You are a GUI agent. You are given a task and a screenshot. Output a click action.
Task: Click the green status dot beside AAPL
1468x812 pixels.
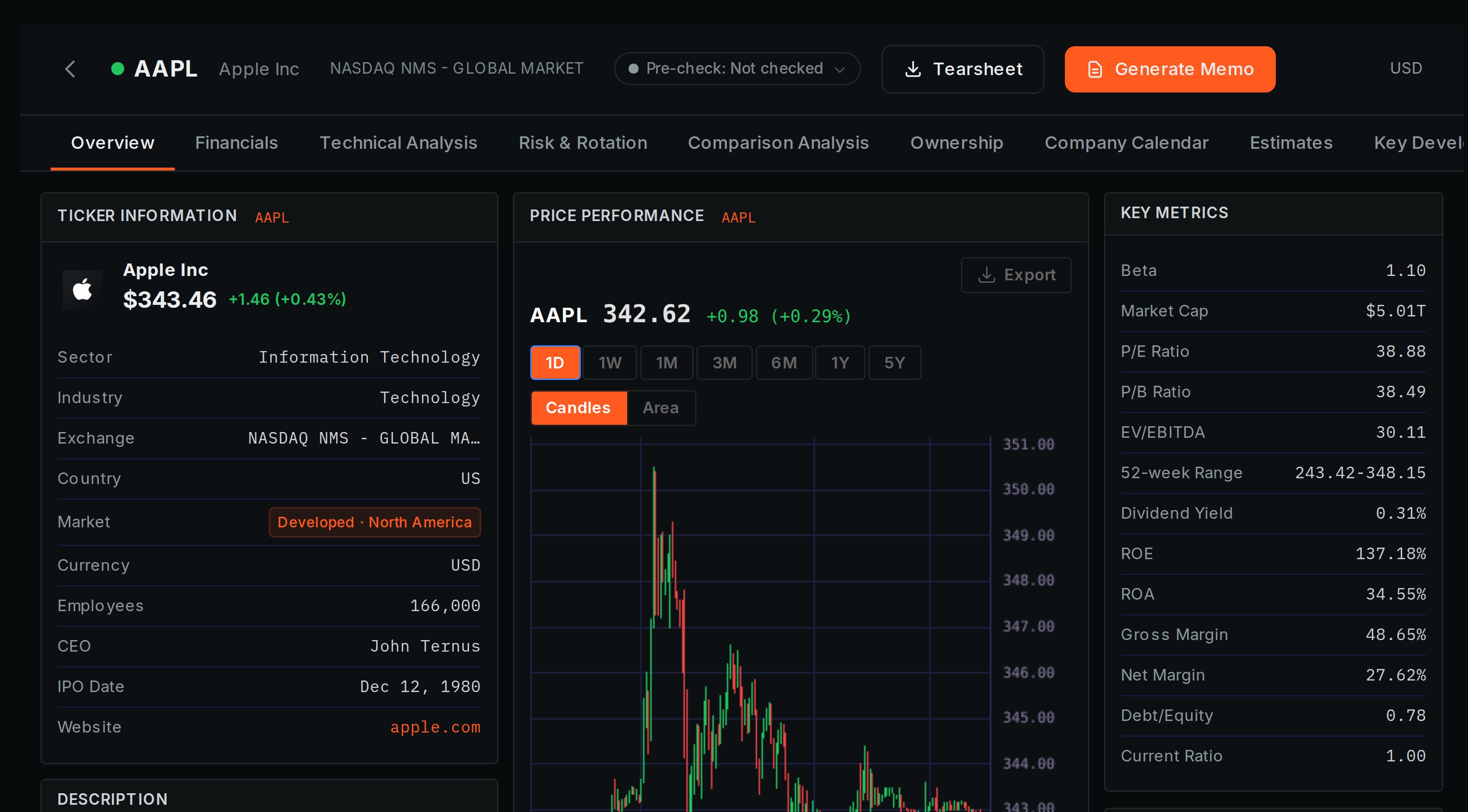118,69
